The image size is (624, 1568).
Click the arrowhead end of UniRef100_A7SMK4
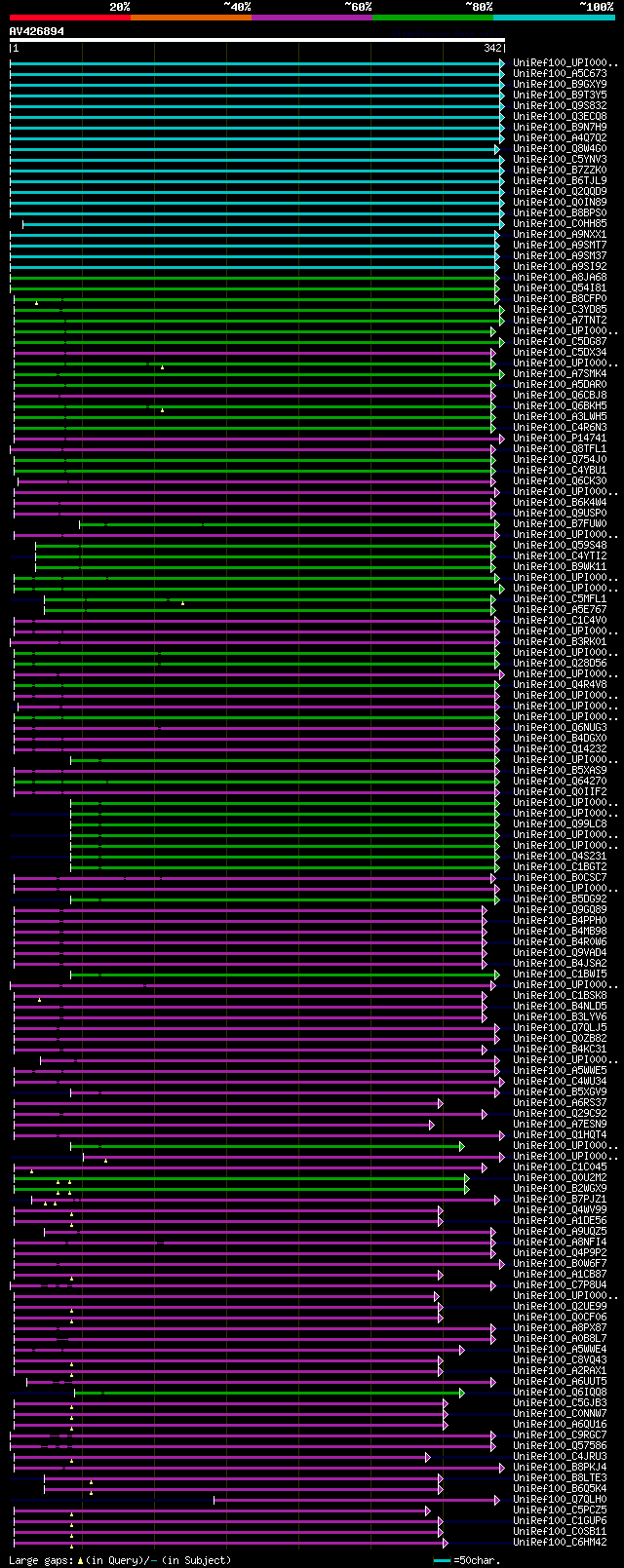[x=502, y=373]
